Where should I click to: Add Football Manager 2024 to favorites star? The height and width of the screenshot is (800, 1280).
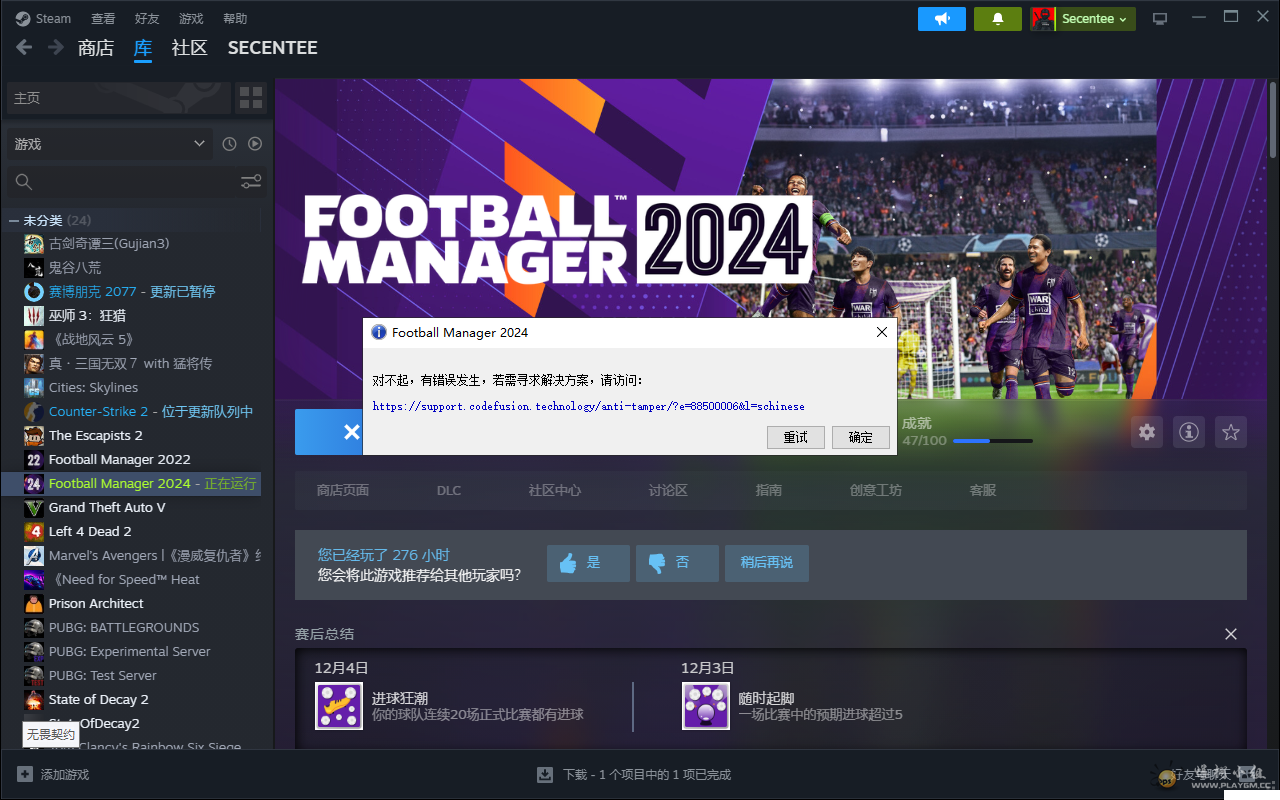[1231, 432]
